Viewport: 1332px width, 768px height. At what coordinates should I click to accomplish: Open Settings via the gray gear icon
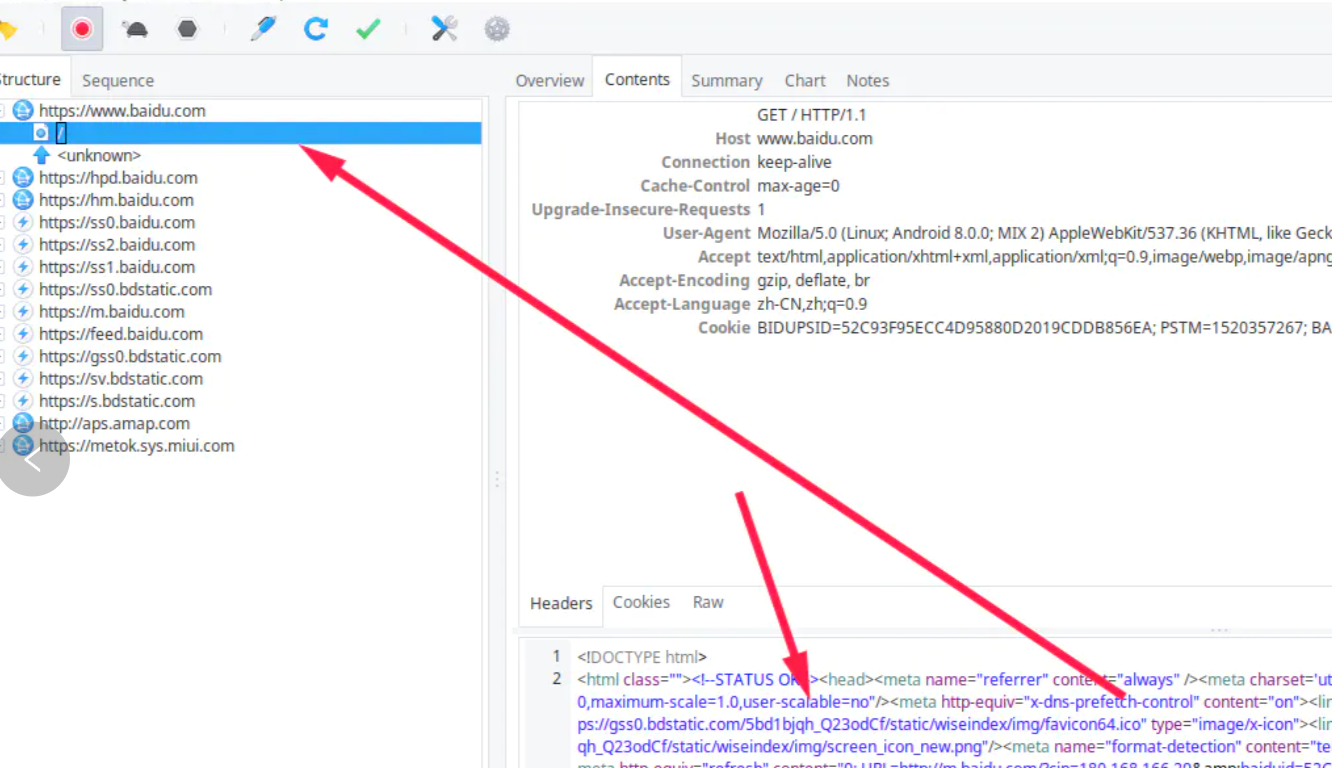tap(497, 29)
